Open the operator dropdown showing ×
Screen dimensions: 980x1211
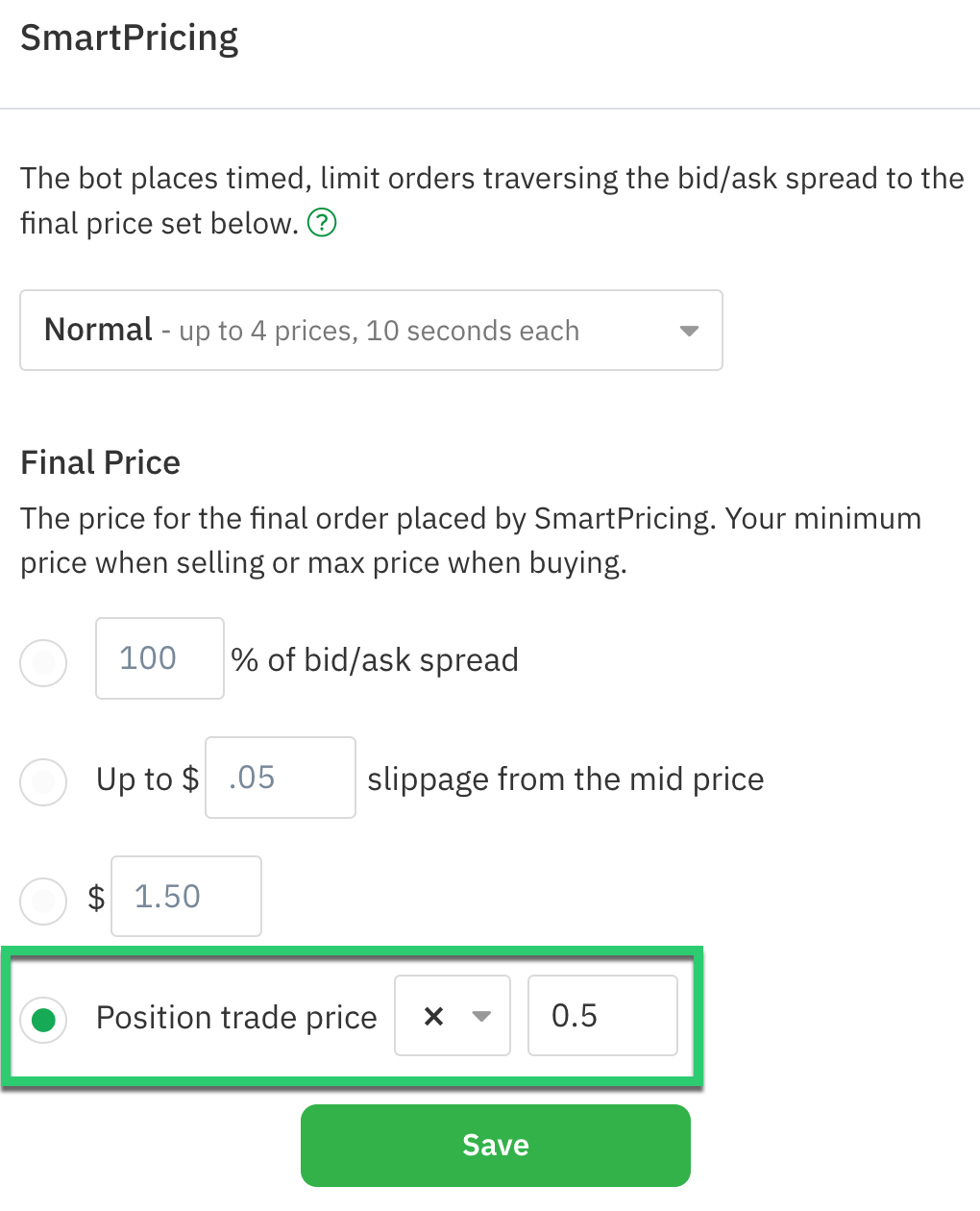tap(452, 1016)
